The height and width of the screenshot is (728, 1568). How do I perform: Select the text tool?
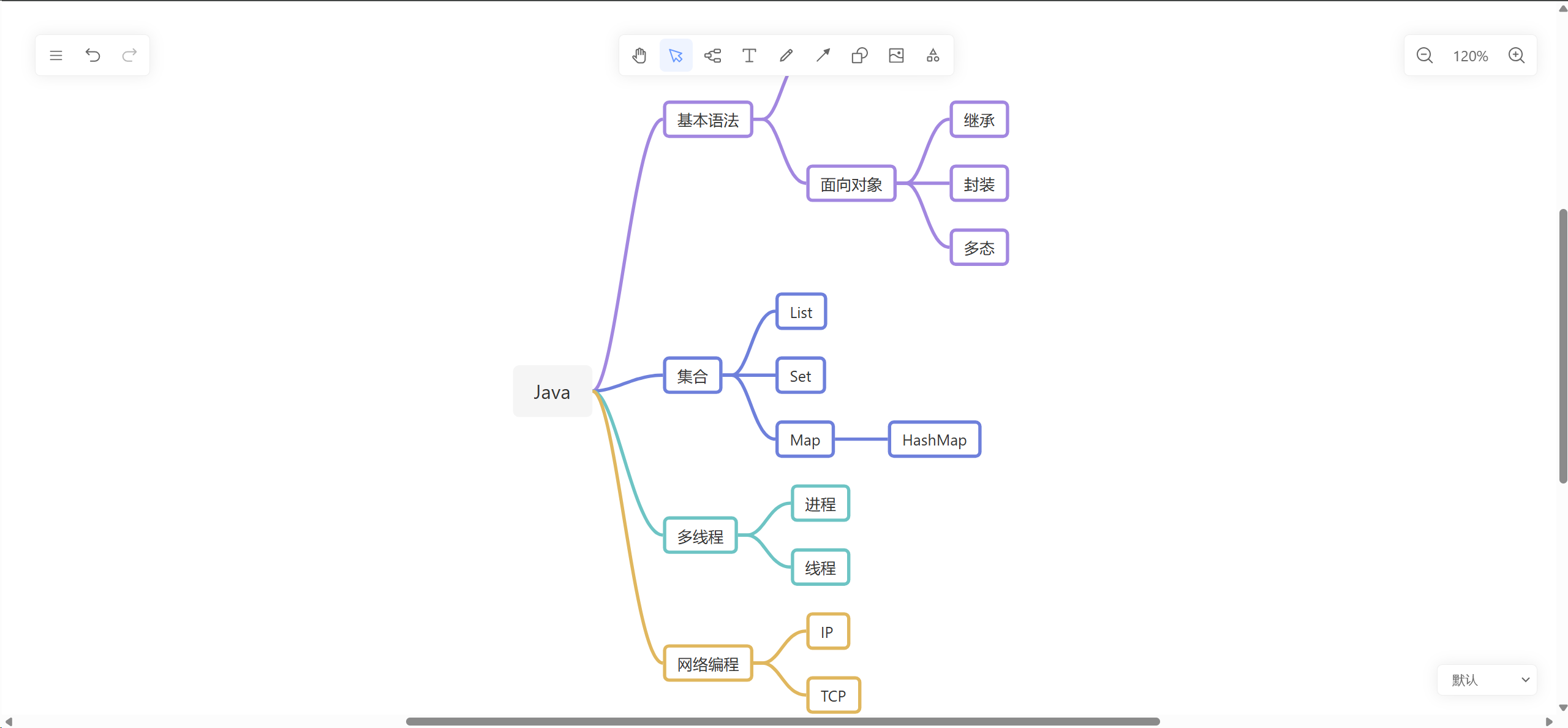(749, 56)
